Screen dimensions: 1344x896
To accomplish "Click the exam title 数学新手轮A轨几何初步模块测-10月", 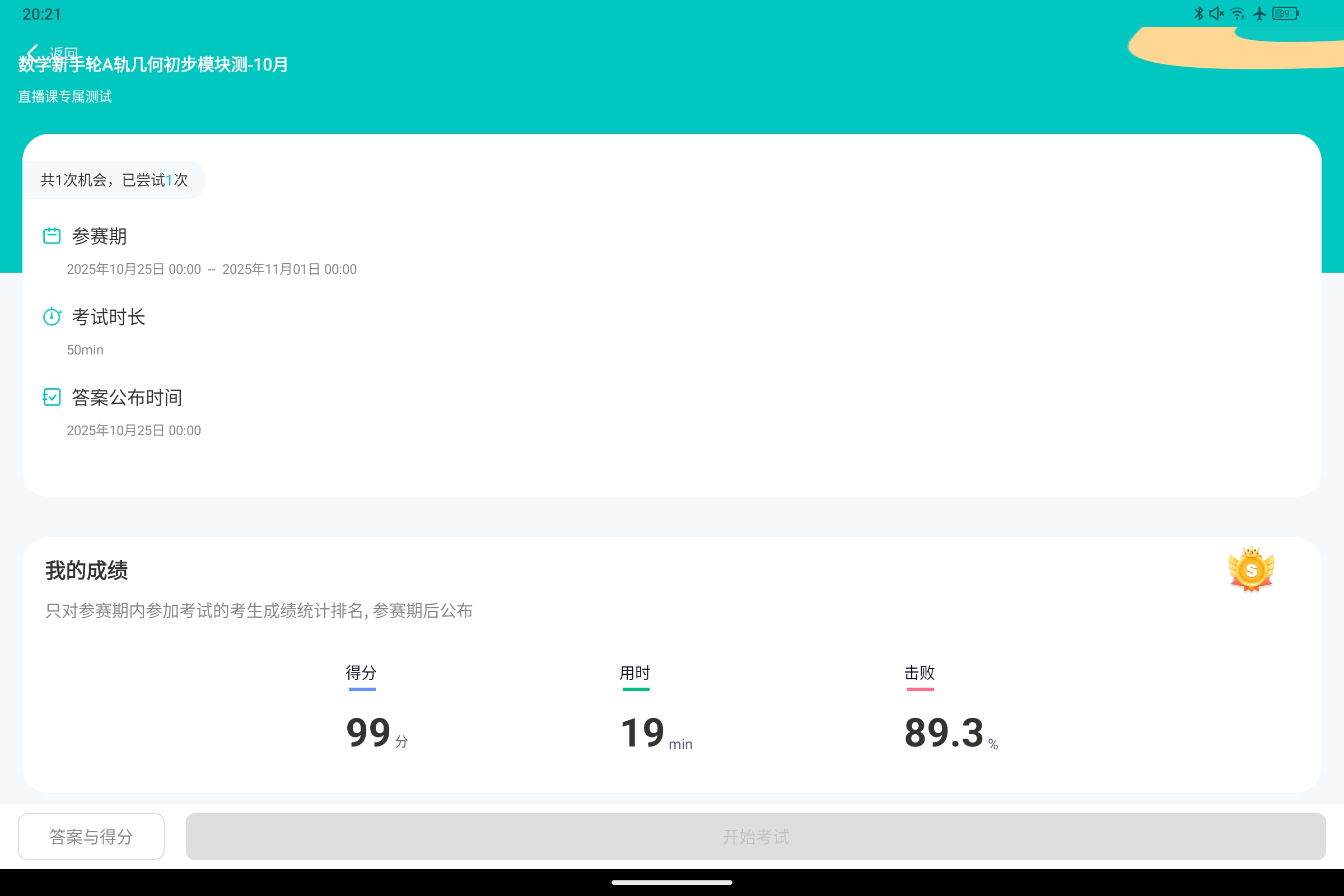I will tap(152, 64).
